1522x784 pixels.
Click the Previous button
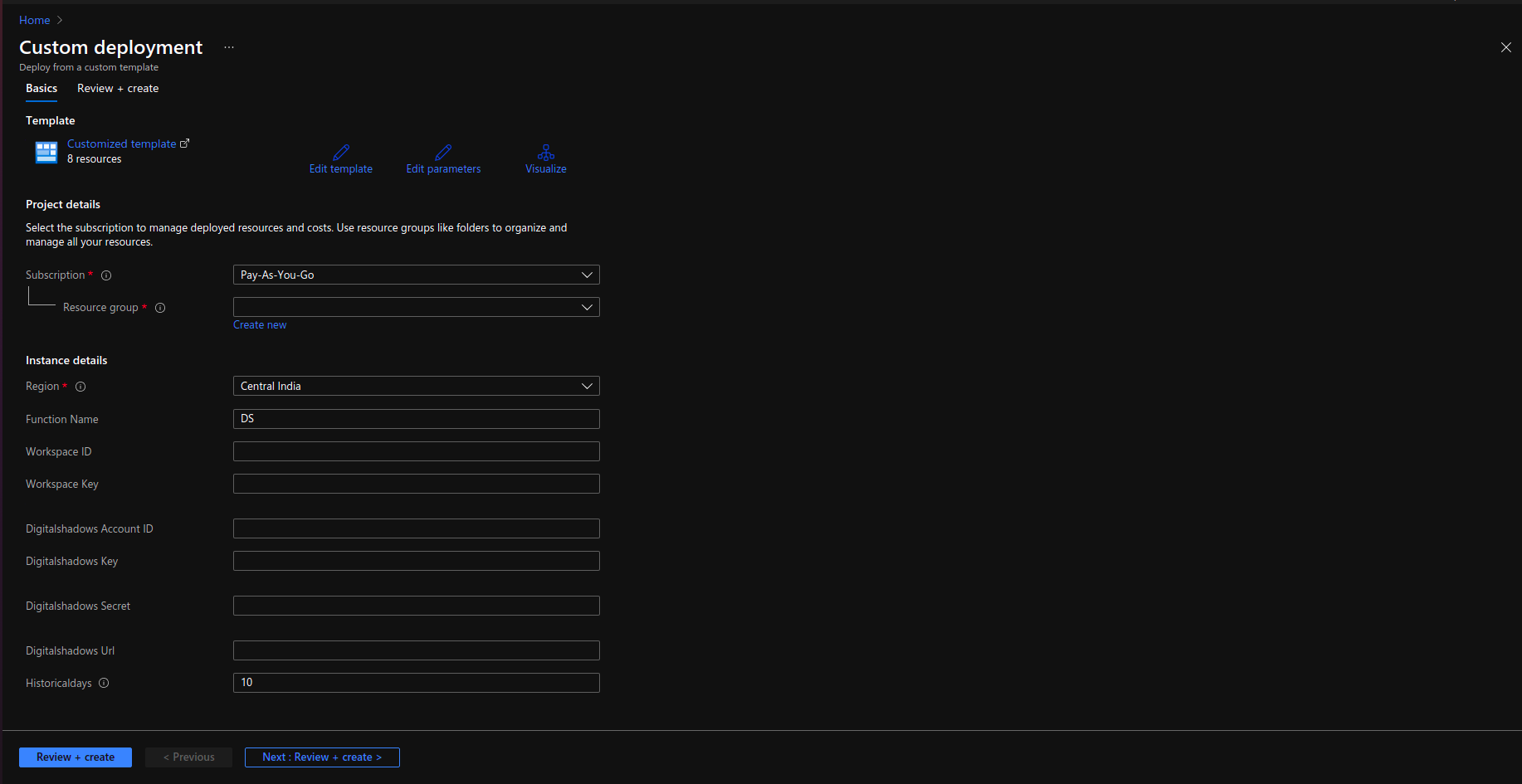(189, 757)
